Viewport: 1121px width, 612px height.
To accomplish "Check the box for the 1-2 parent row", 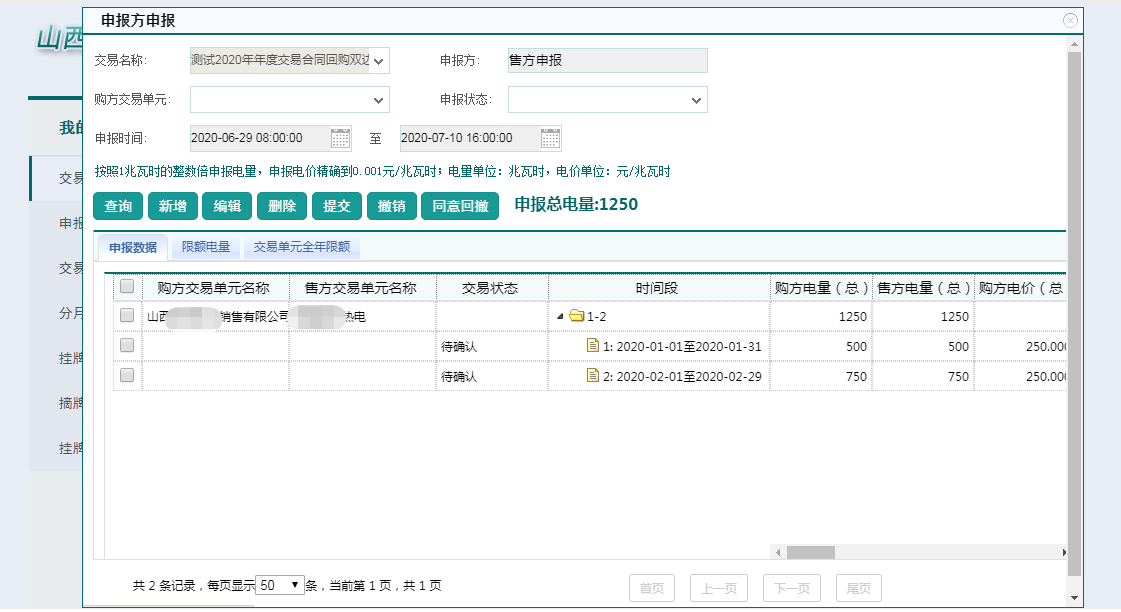I will pos(127,316).
